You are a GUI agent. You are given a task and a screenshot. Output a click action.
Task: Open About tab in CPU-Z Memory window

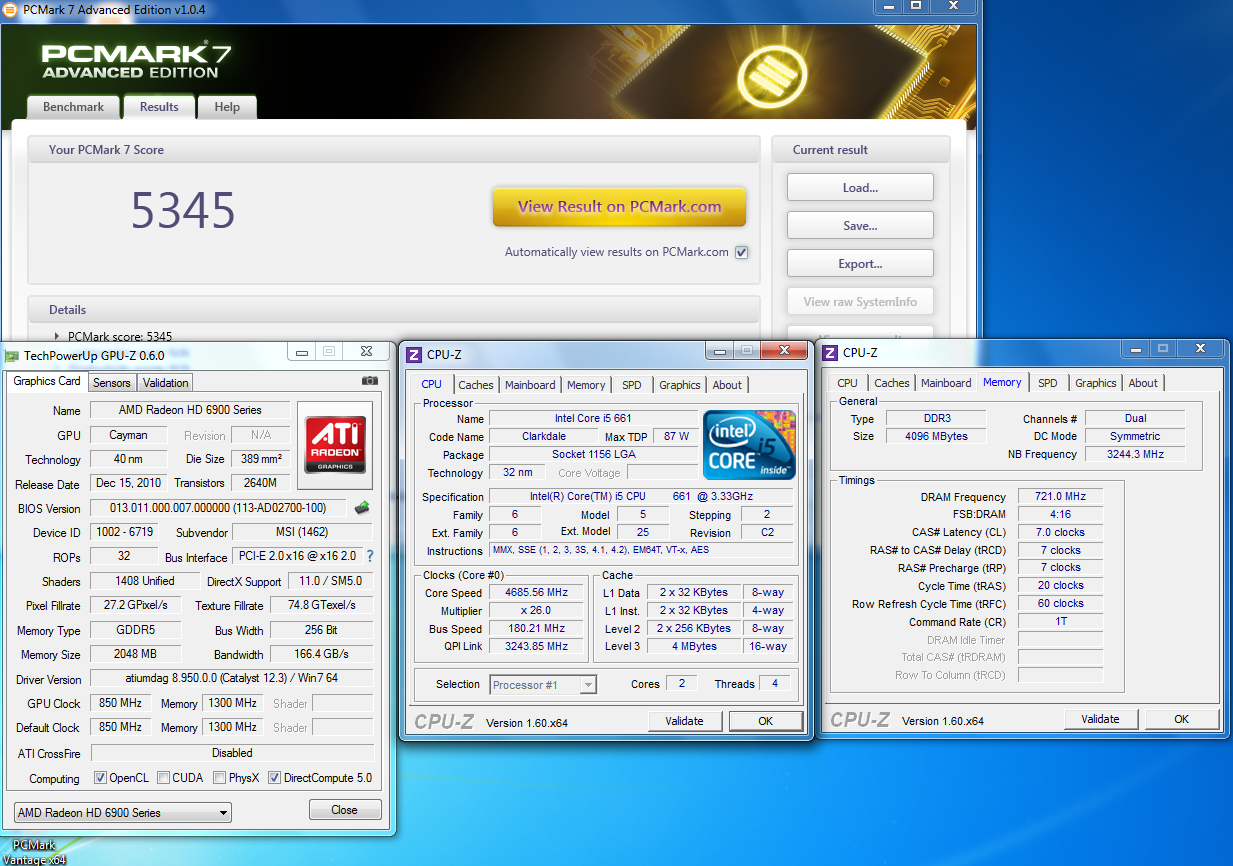[1143, 383]
